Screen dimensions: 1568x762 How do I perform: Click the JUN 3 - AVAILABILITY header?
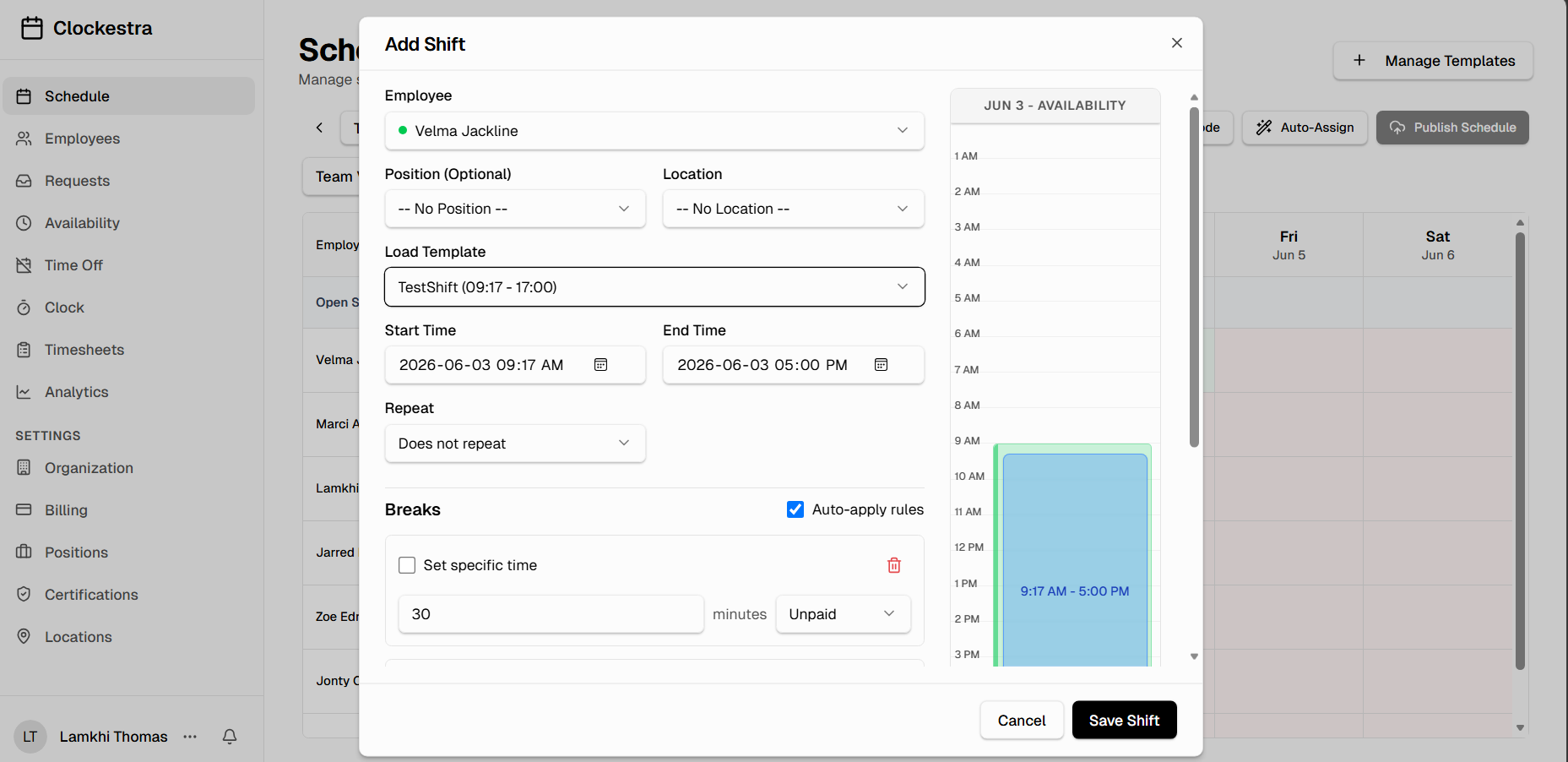click(1055, 106)
